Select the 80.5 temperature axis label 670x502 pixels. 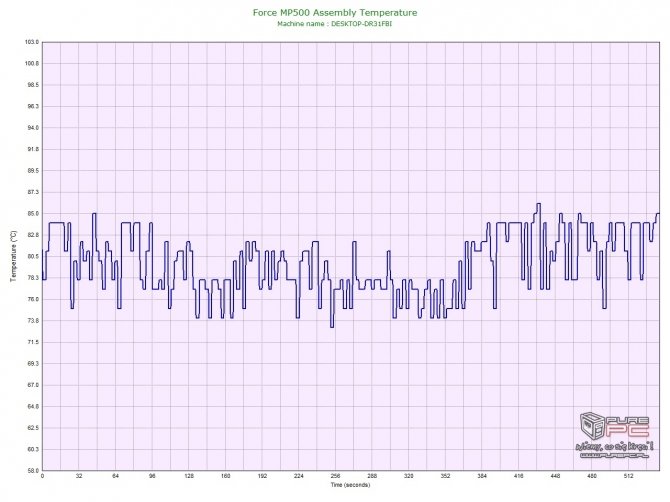(32, 256)
